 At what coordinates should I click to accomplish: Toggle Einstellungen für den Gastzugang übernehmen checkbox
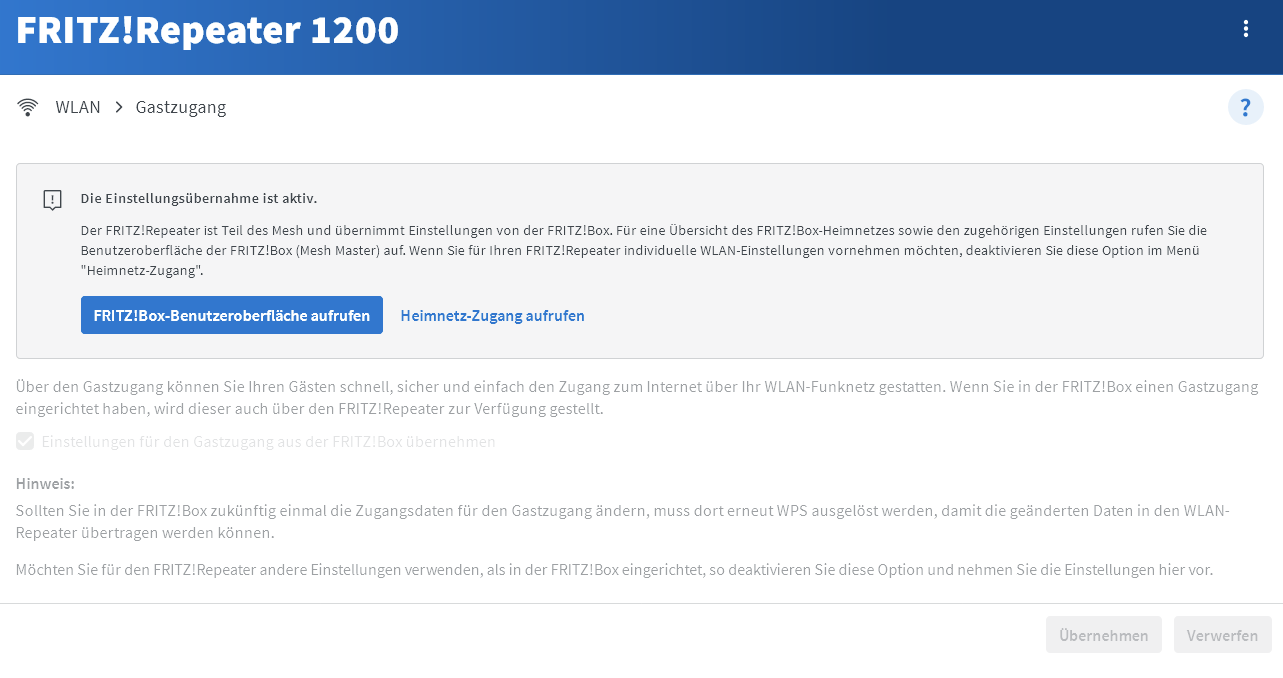point(25,441)
